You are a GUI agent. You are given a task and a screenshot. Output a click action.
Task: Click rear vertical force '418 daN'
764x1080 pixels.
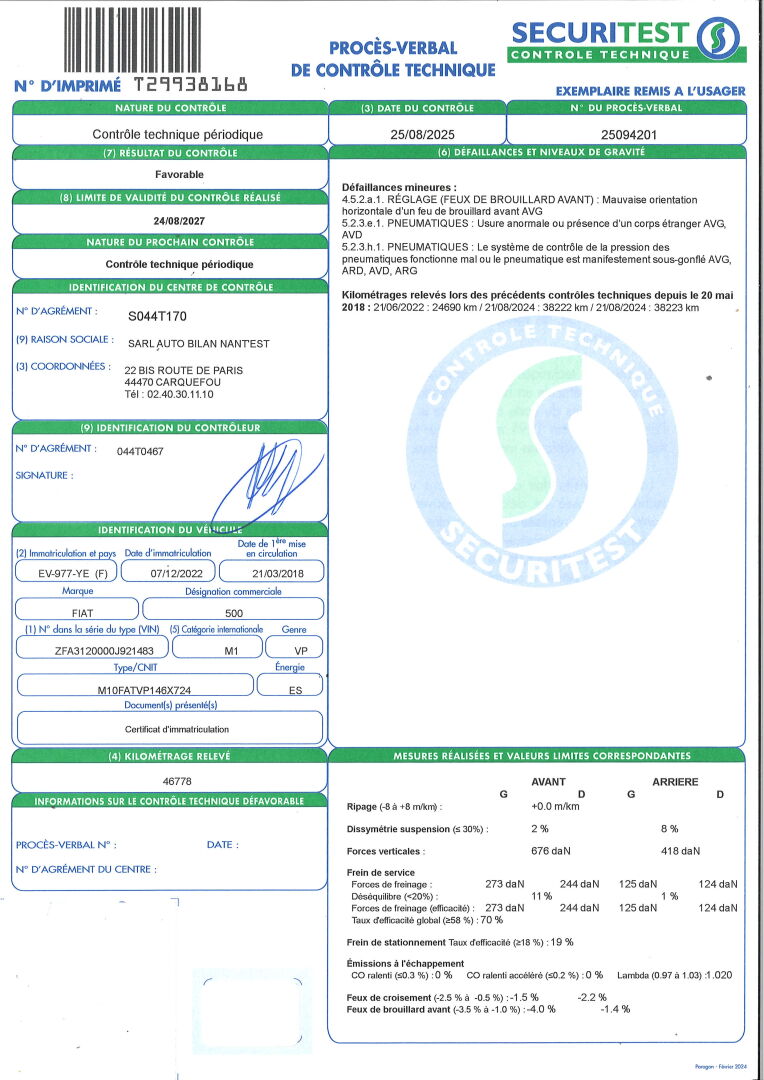coord(680,851)
